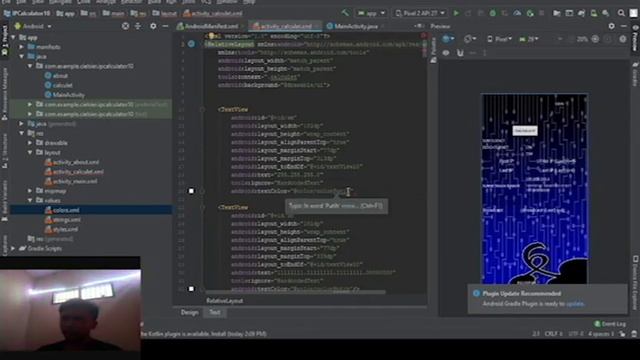Expand the mipmap folder
This screenshot has height=360, width=640.
click(30, 191)
